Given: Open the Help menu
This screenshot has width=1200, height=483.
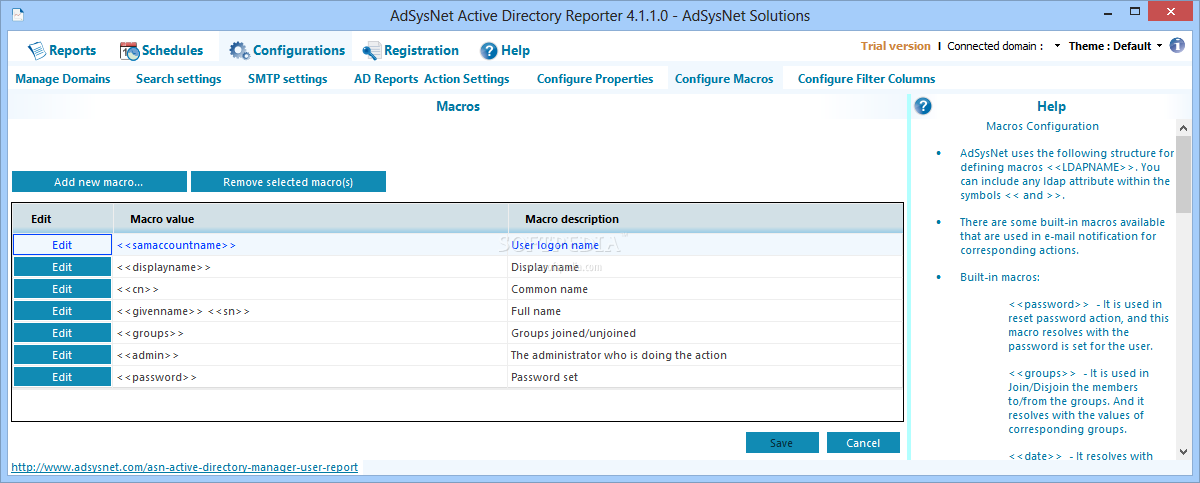Looking at the screenshot, I should pos(505,50).
